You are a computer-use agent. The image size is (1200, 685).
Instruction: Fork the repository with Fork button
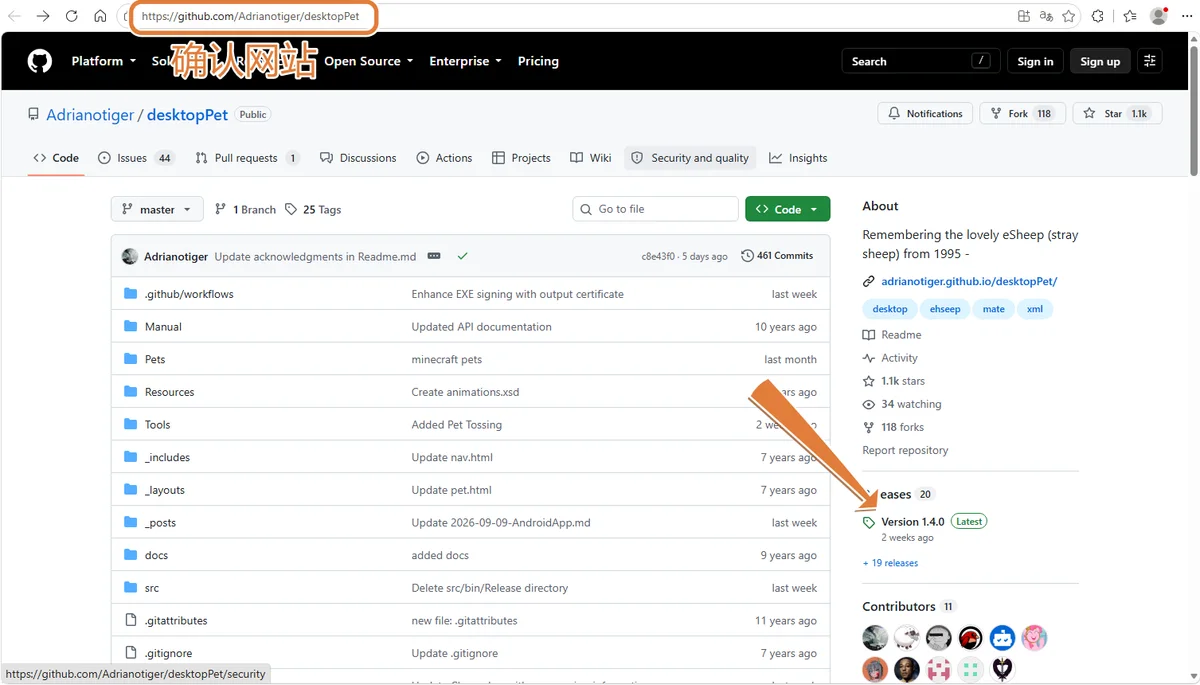click(1022, 114)
